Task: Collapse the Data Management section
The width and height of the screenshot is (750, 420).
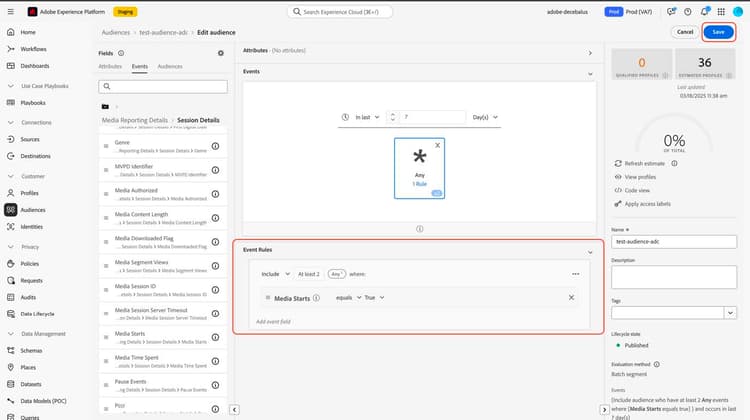Action: (x=11, y=334)
